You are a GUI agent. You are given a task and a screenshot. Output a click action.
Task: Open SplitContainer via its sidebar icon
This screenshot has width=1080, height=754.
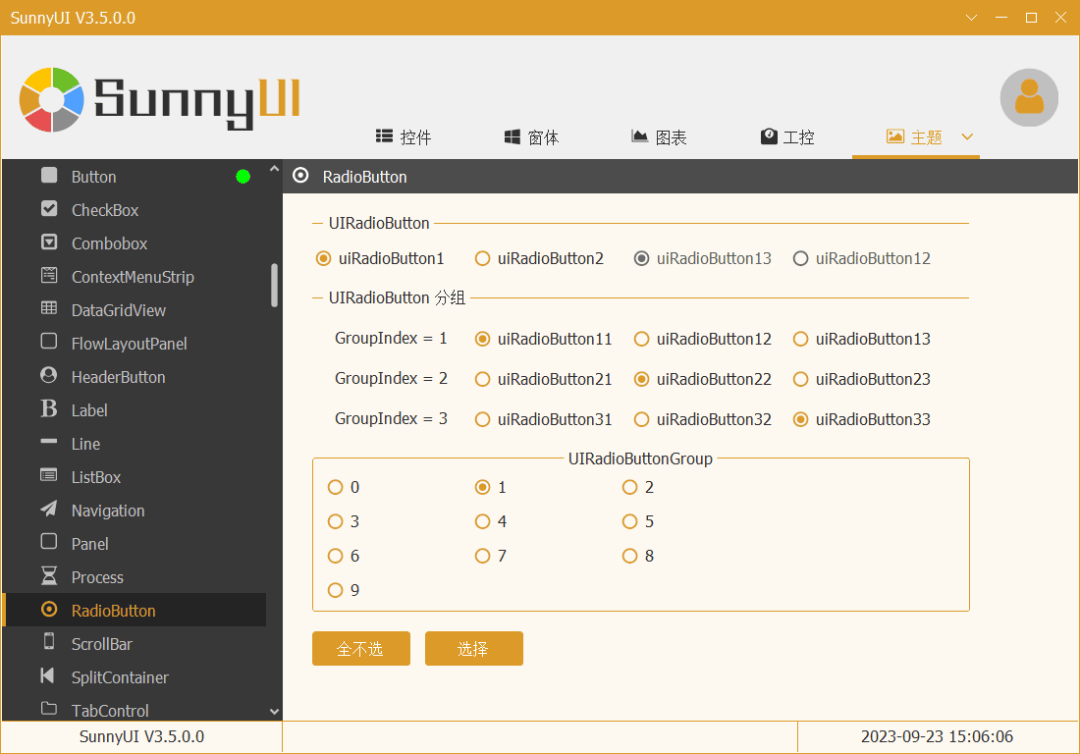click(49, 676)
